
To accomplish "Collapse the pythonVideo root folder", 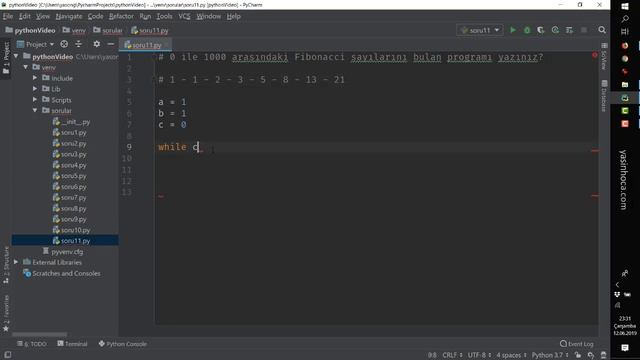I will [16, 56].
